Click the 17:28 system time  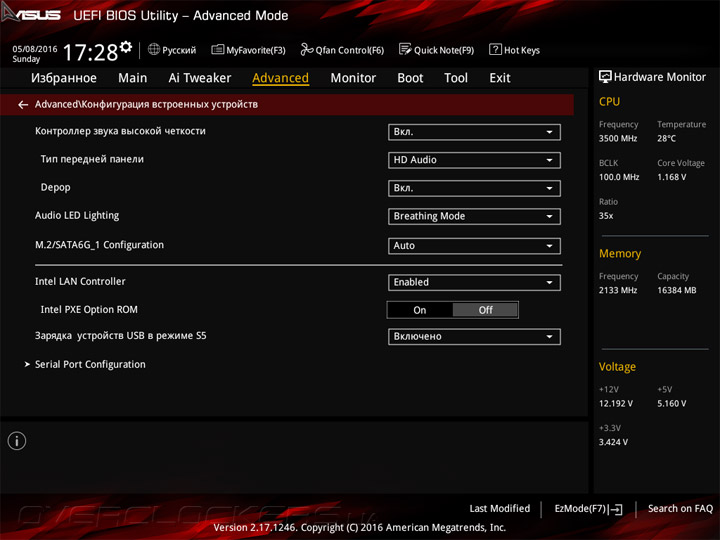click(90, 52)
